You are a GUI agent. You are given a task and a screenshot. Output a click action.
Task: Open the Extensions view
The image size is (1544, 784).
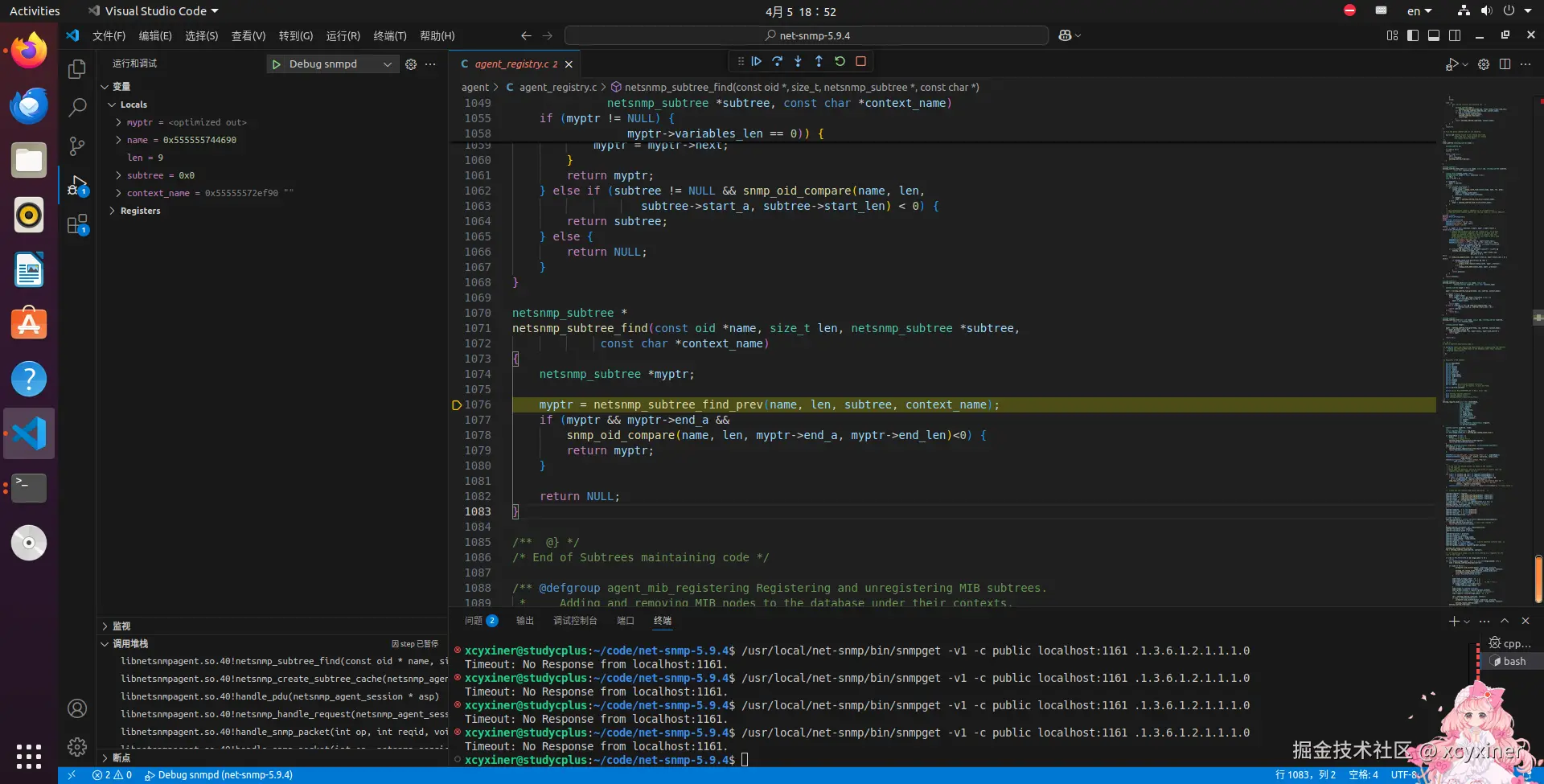77,224
